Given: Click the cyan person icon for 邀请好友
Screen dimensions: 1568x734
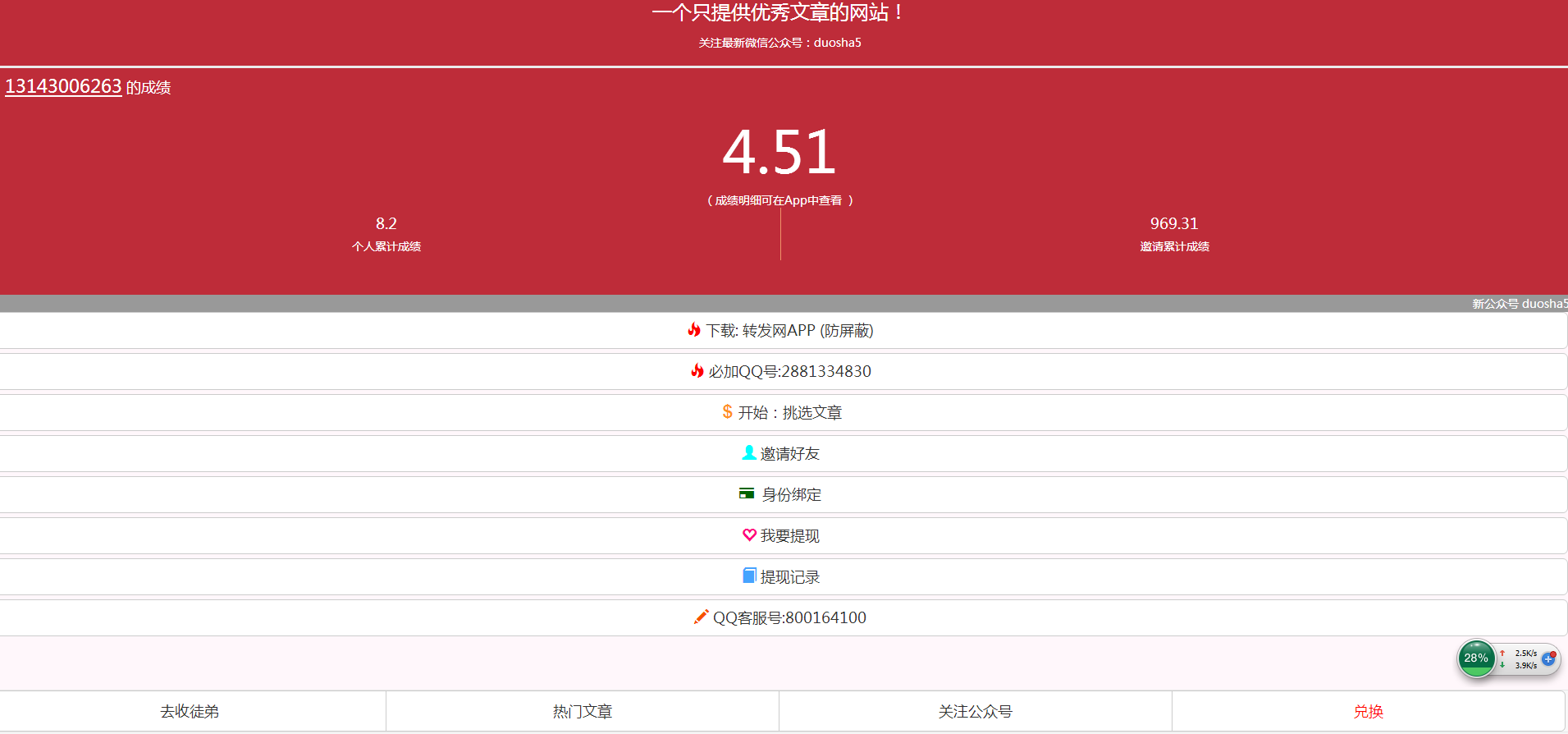Looking at the screenshot, I should [748, 452].
